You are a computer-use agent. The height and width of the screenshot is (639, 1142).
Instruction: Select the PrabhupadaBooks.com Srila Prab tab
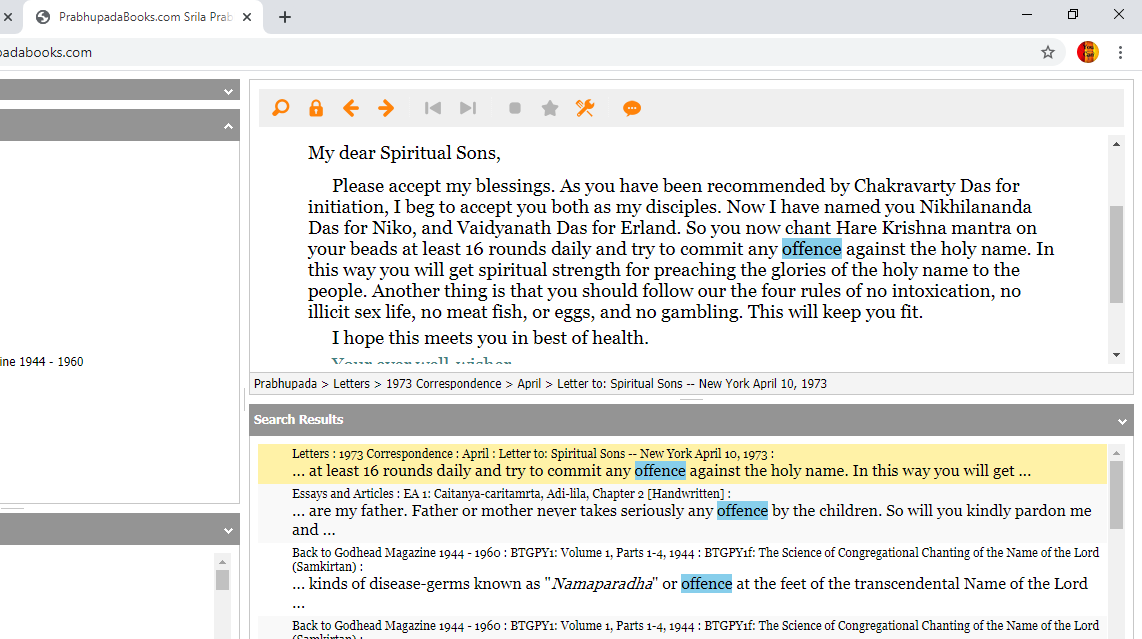point(144,17)
